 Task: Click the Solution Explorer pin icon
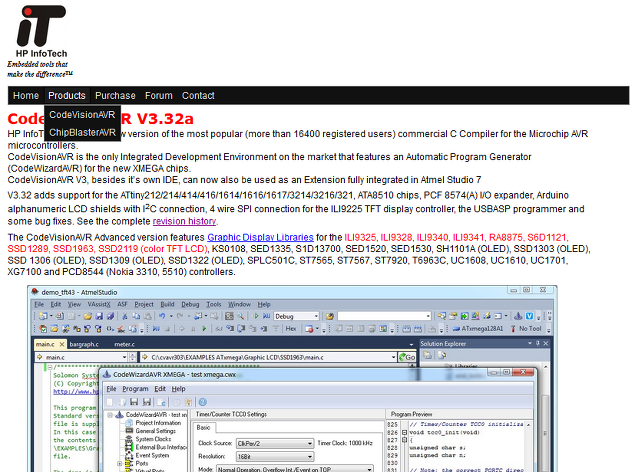point(538,343)
